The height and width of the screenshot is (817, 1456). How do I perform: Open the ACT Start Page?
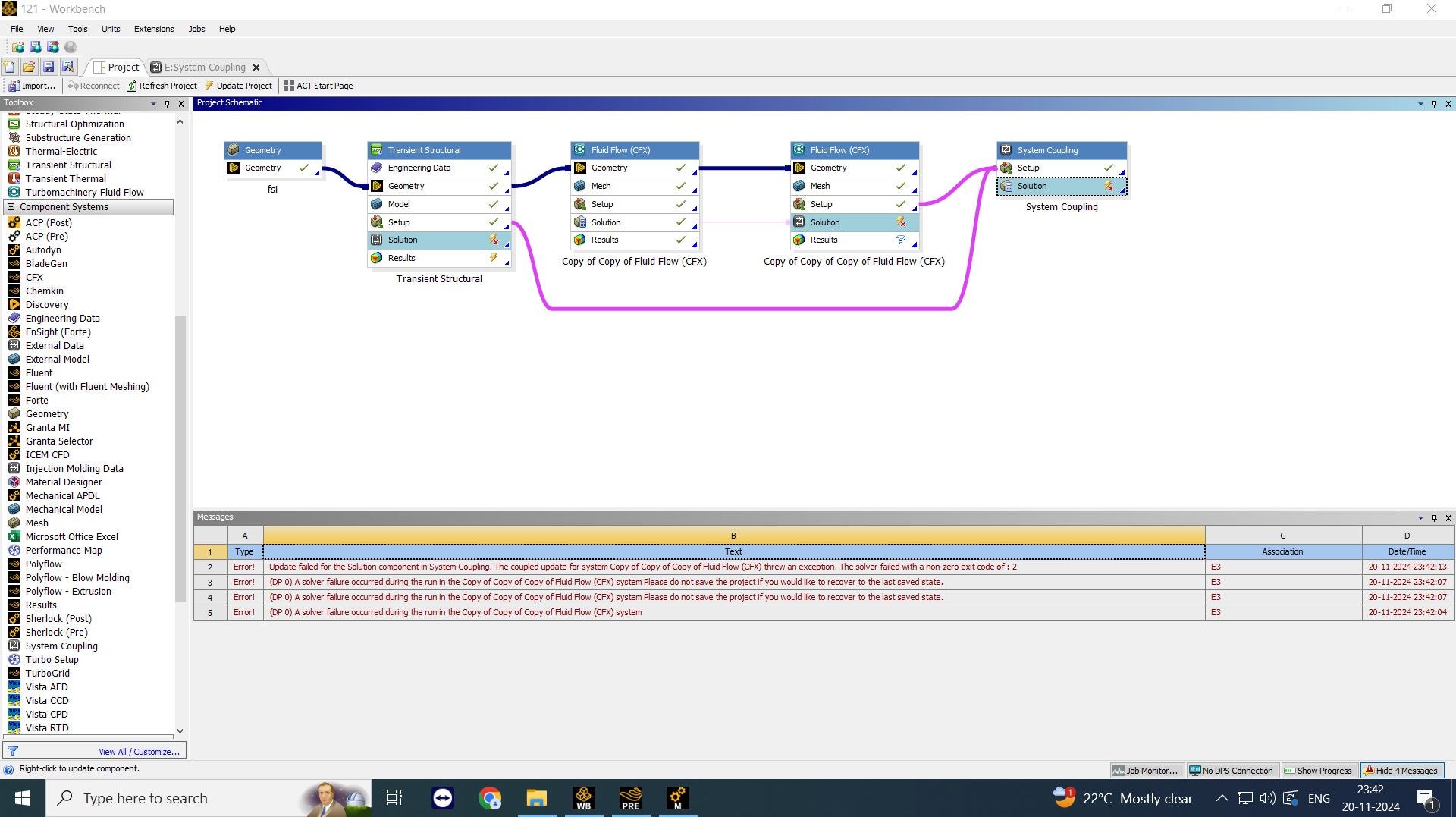(318, 86)
